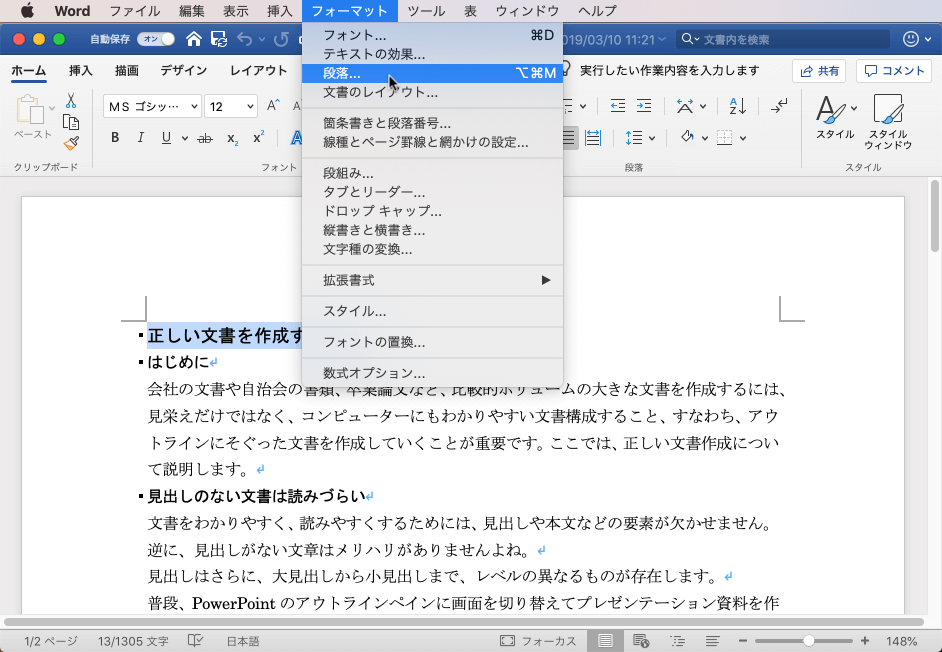Adjust the zoom slider handle

[809, 641]
